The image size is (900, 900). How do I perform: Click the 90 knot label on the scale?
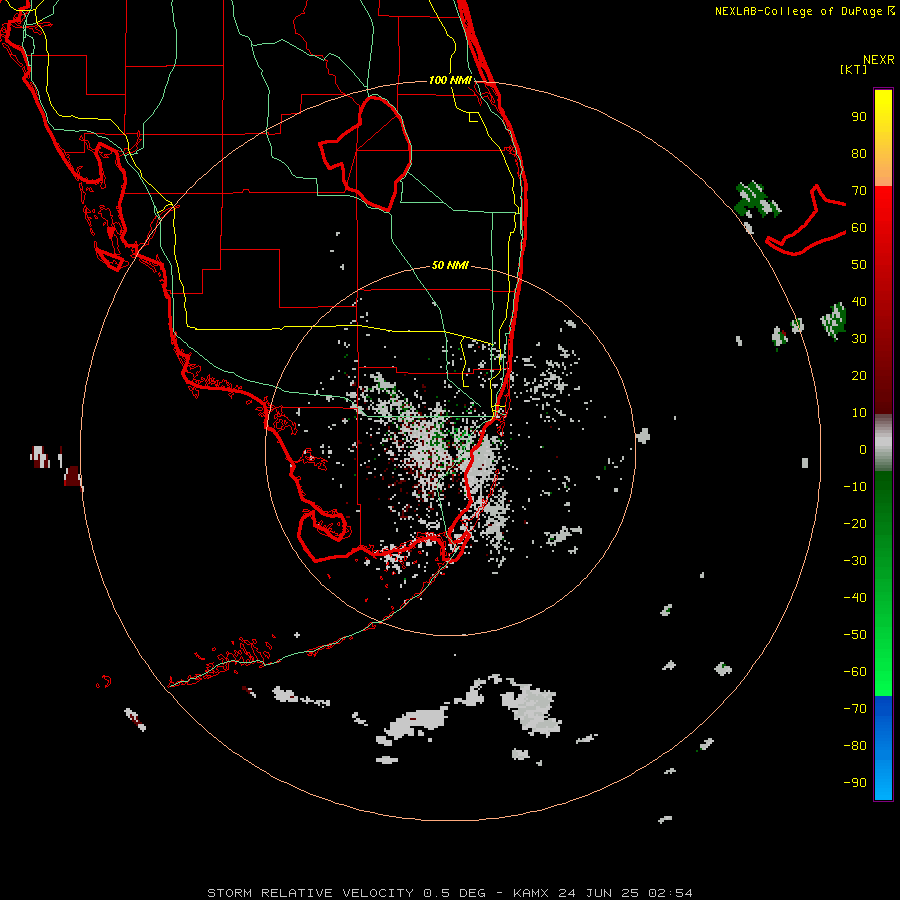point(859,117)
